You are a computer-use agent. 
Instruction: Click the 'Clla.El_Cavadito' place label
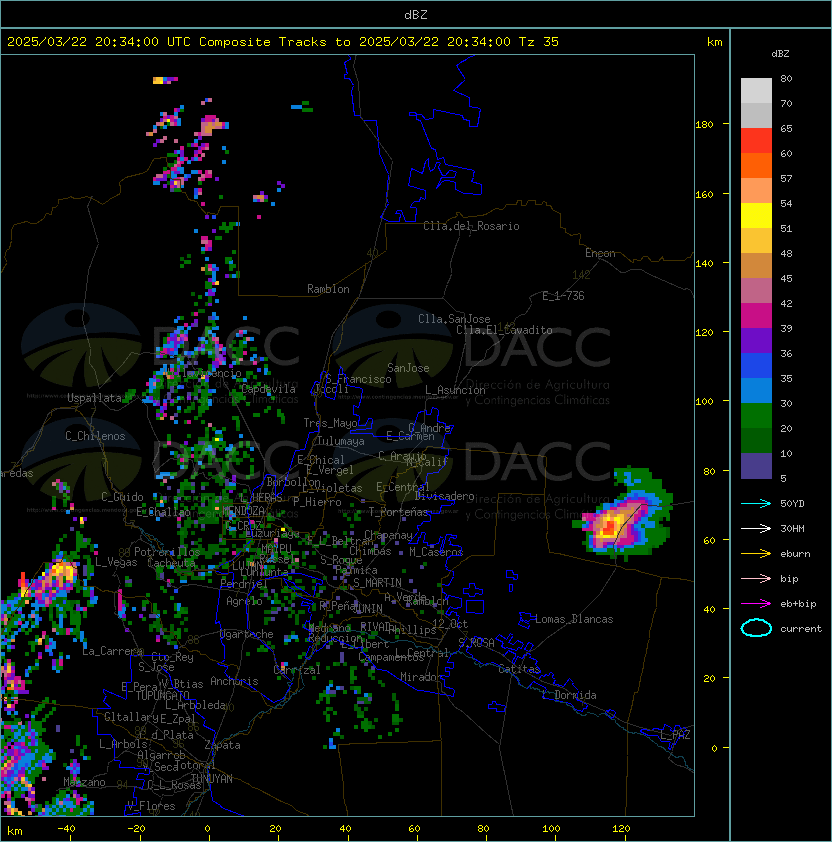pyautogui.click(x=504, y=330)
